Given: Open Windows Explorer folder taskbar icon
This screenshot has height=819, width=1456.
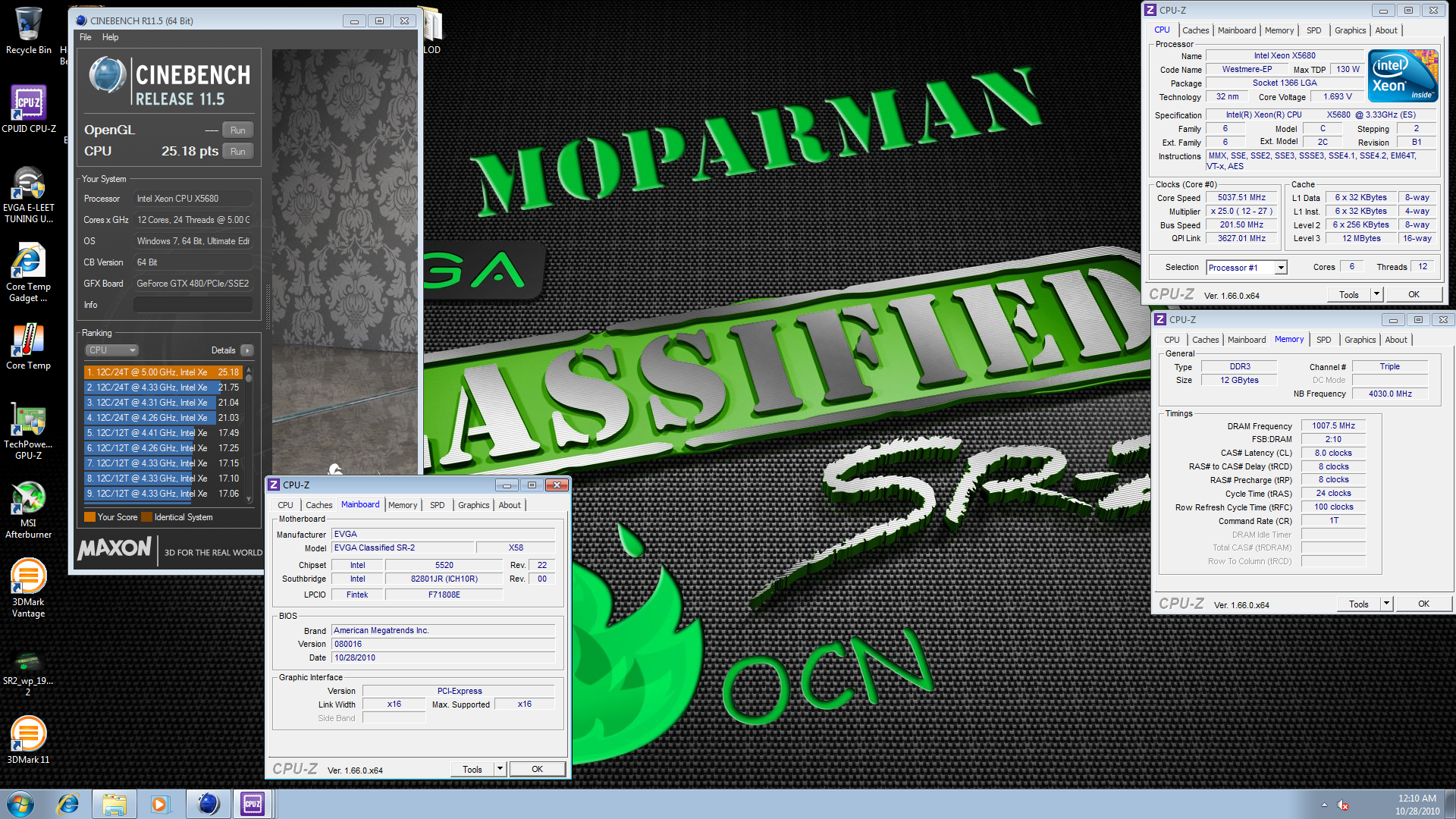Looking at the screenshot, I should click(x=115, y=804).
